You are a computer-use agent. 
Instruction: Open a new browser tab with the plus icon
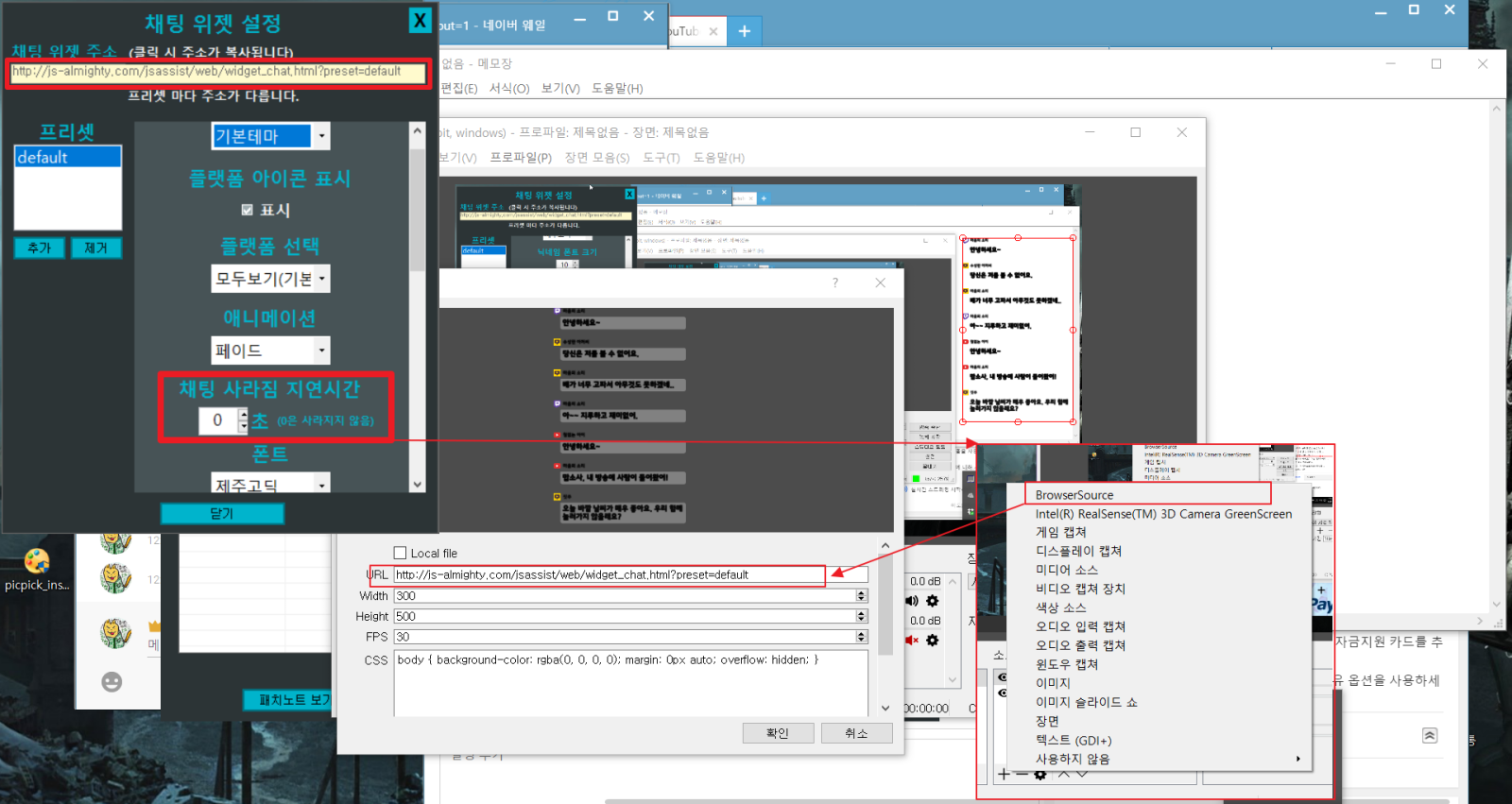(x=745, y=31)
